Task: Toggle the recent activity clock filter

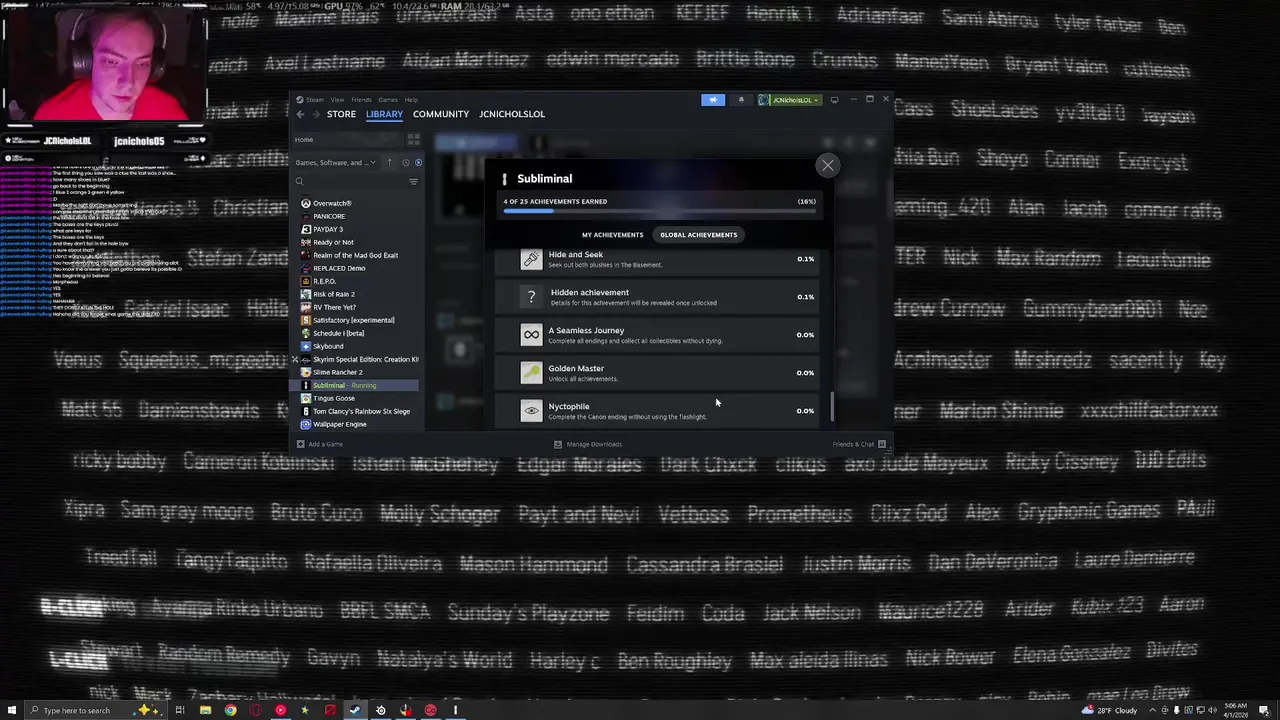Action: 405,163
